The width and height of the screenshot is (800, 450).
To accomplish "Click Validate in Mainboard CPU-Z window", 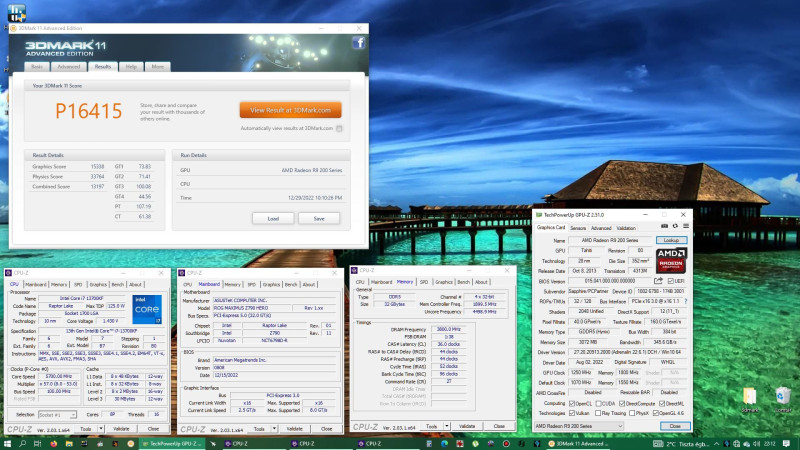I will click(294, 429).
